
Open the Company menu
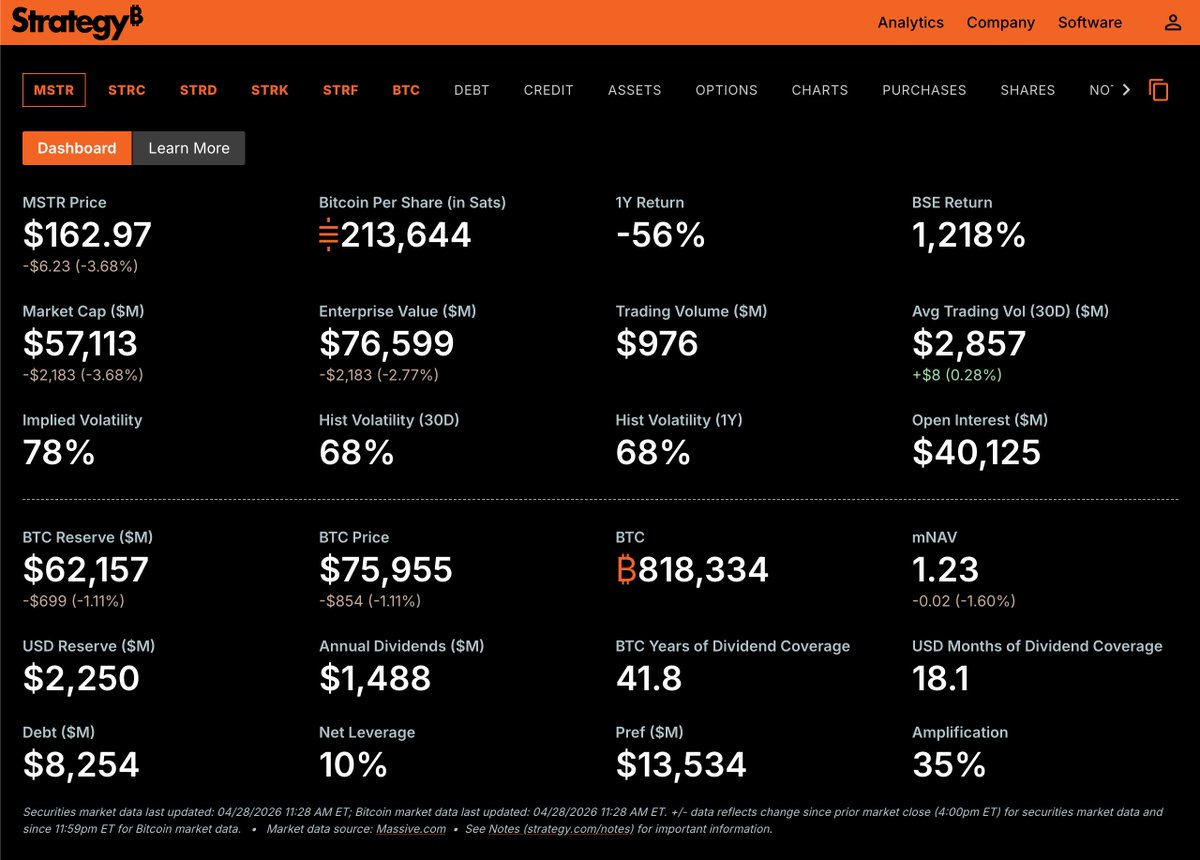click(x=1000, y=22)
